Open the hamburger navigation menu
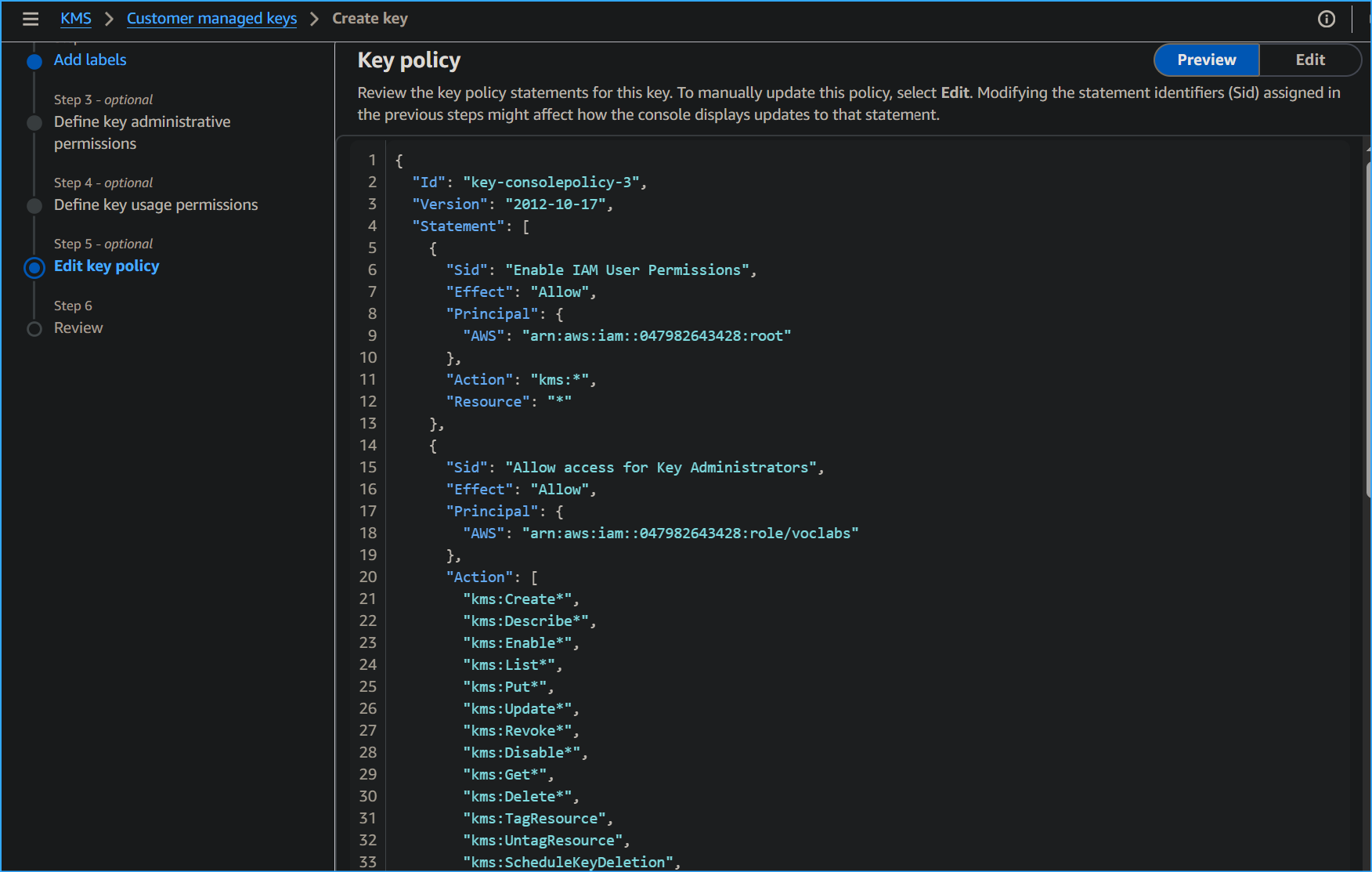1372x872 pixels. point(31,19)
